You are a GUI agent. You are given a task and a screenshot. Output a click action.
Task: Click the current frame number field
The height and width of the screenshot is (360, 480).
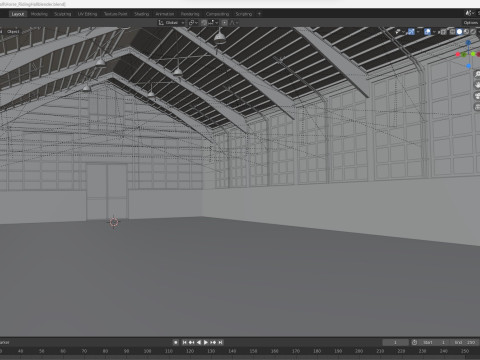[x=395, y=342]
